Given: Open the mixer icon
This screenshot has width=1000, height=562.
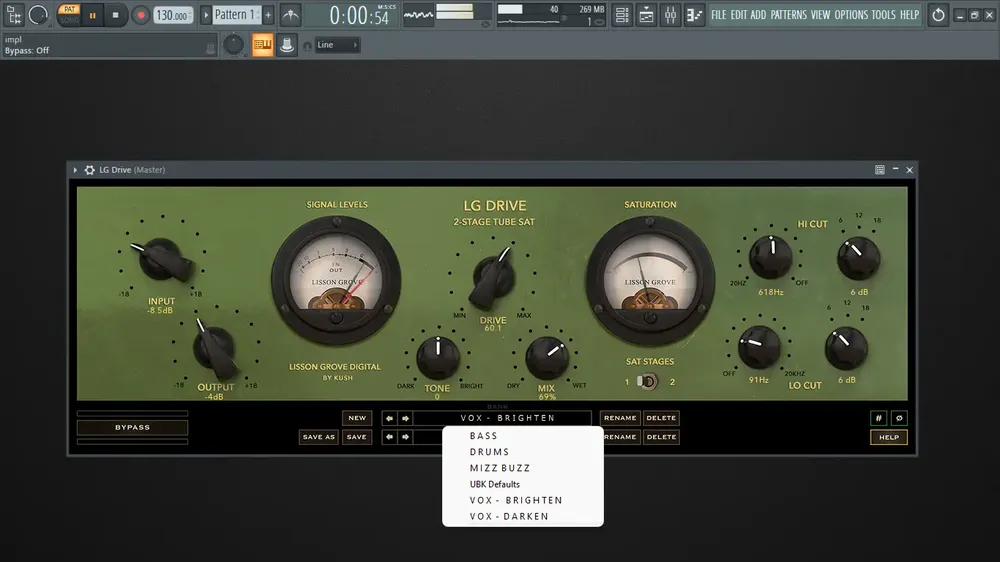Looking at the screenshot, I should [670, 15].
